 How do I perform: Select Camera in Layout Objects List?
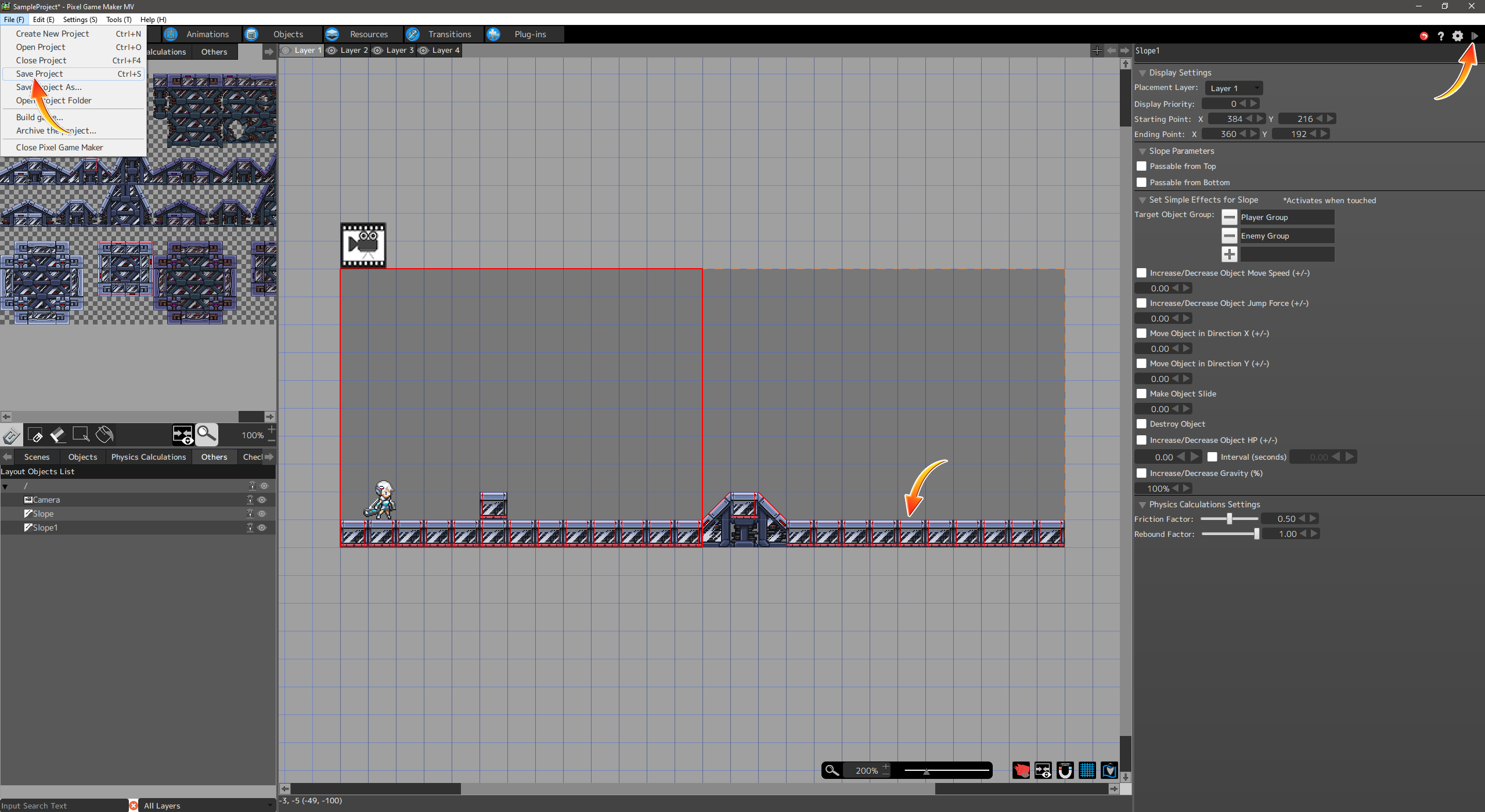click(46, 500)
